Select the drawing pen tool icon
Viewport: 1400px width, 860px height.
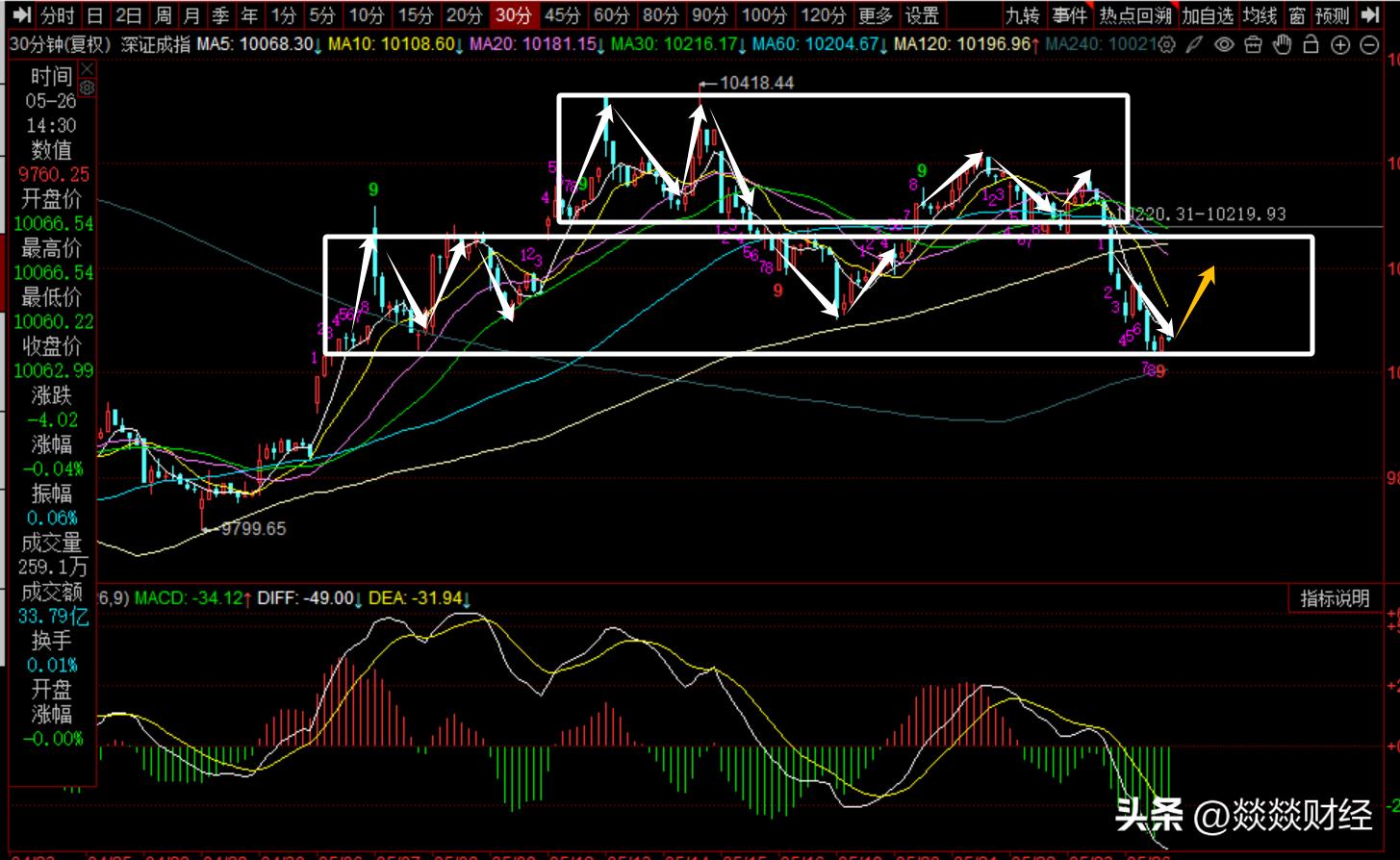pyautogui.click(x=1194, y=45)
